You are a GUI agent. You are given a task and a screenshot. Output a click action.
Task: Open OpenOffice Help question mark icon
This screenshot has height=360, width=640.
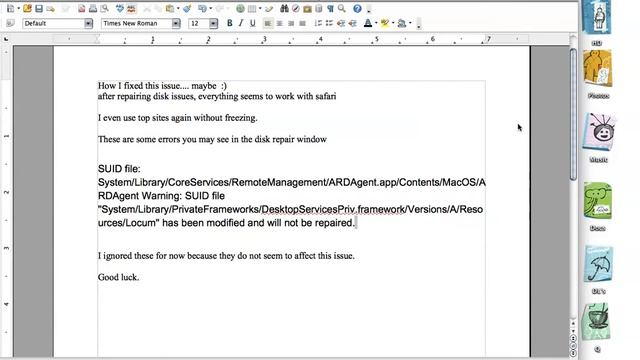pos(357,8)
